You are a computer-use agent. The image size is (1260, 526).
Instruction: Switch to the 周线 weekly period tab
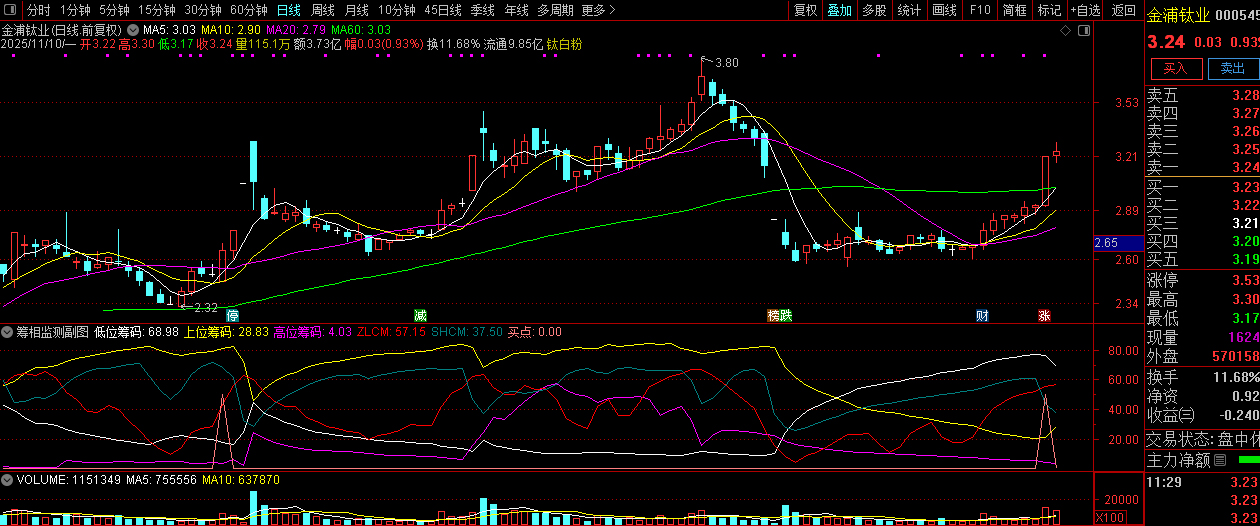click(323, 10)
